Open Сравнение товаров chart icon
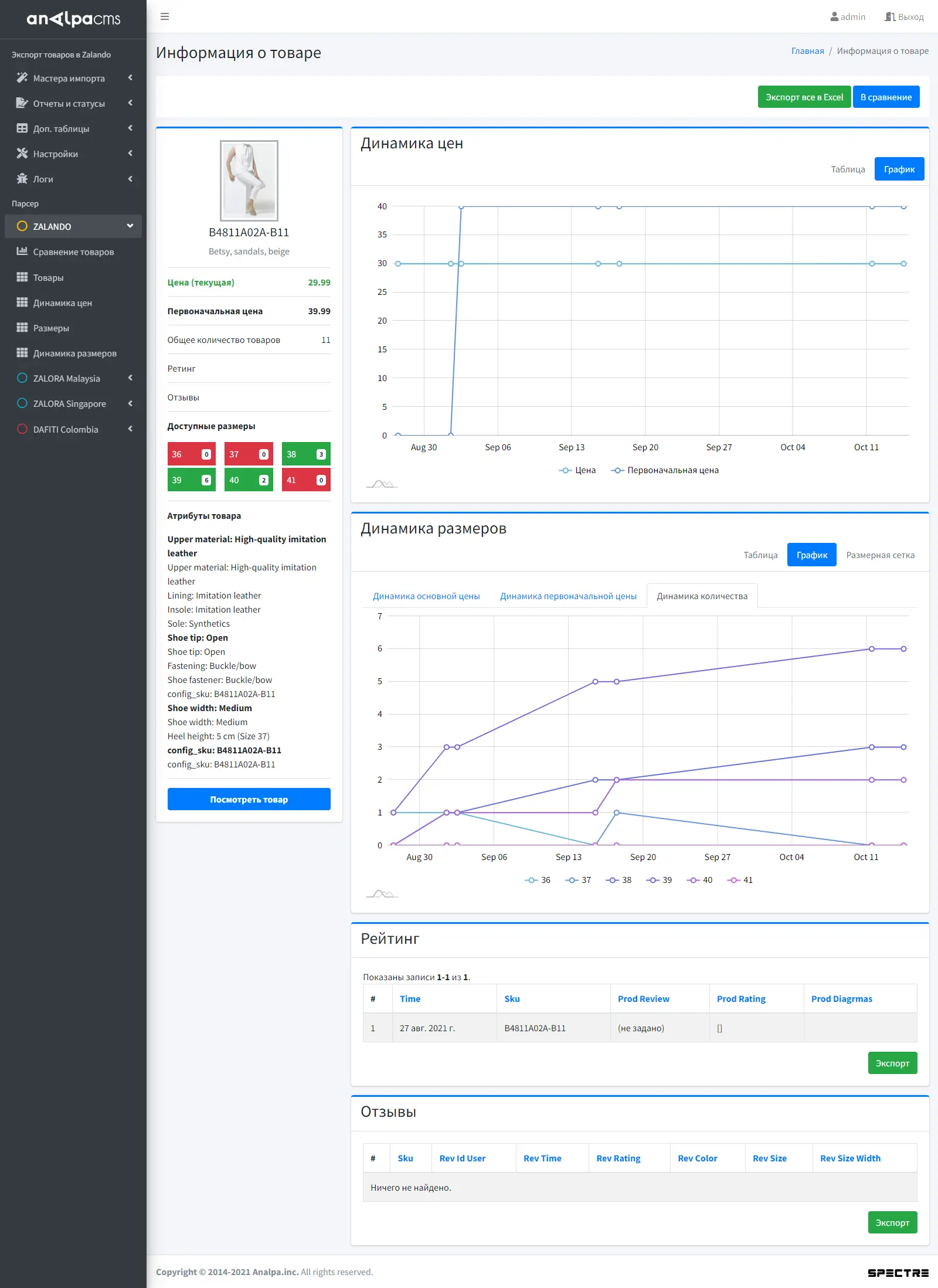 22,252
